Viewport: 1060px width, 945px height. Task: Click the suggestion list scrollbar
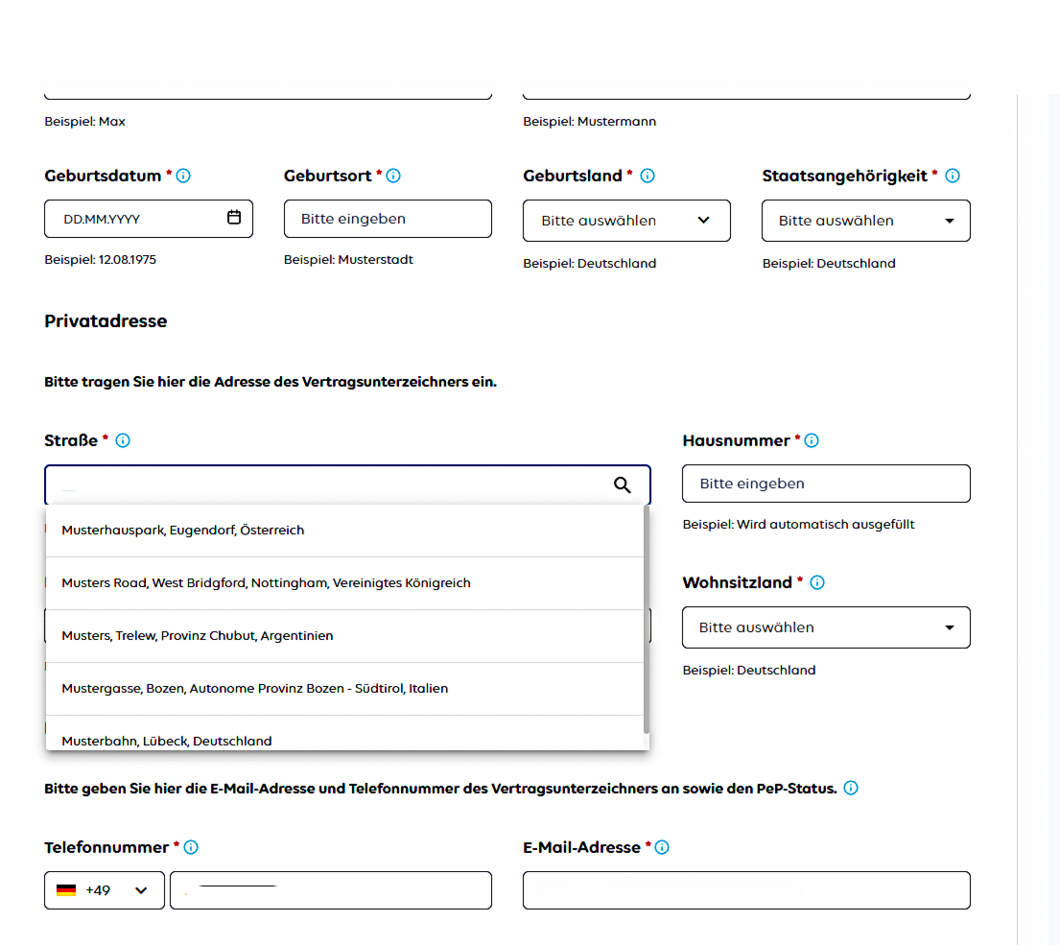click(646, 620)
